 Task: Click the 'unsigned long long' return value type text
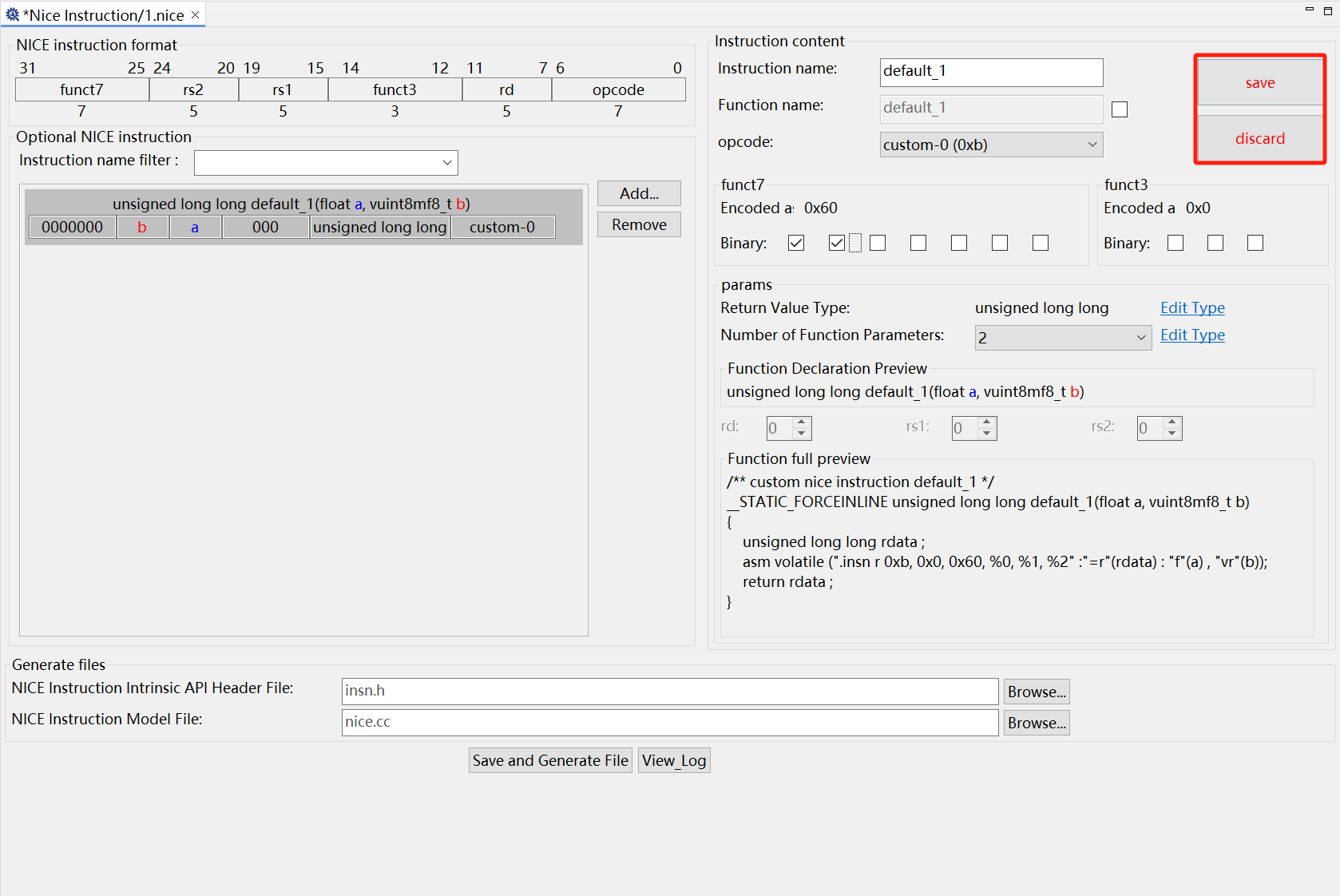pyautogui.click(x=1042, y=307)
